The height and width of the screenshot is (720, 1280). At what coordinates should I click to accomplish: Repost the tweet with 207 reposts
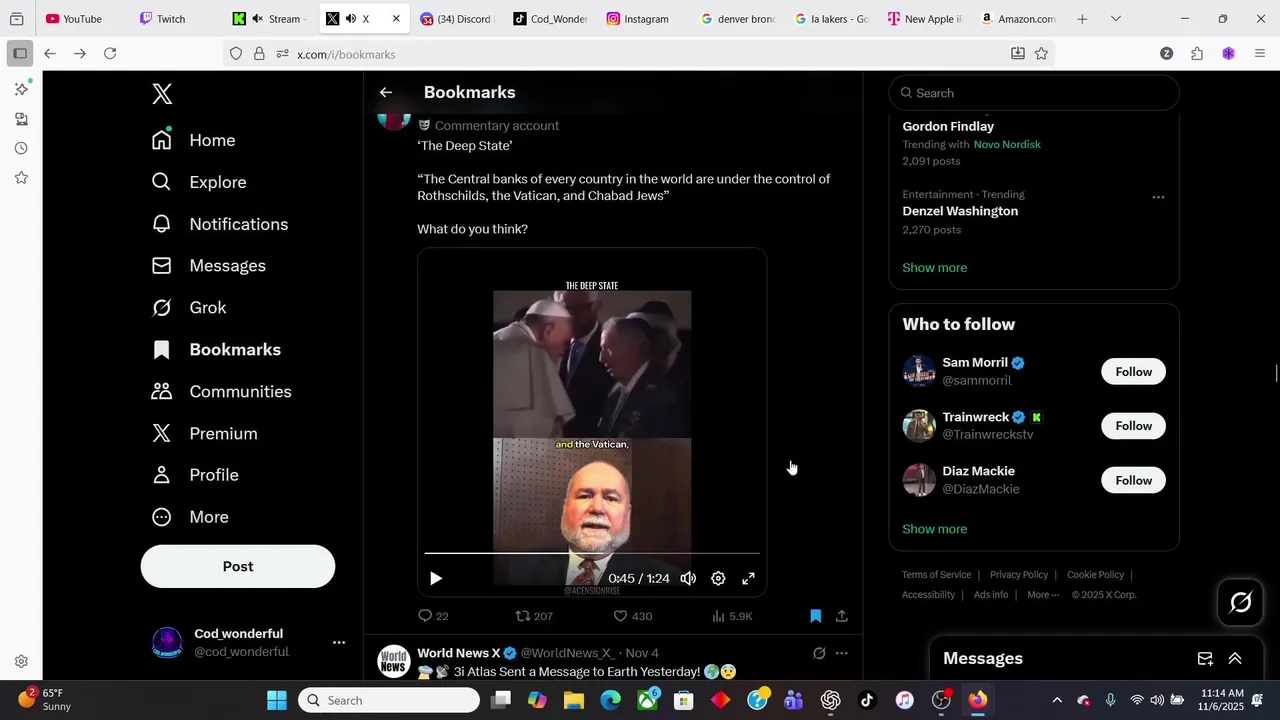534,616
